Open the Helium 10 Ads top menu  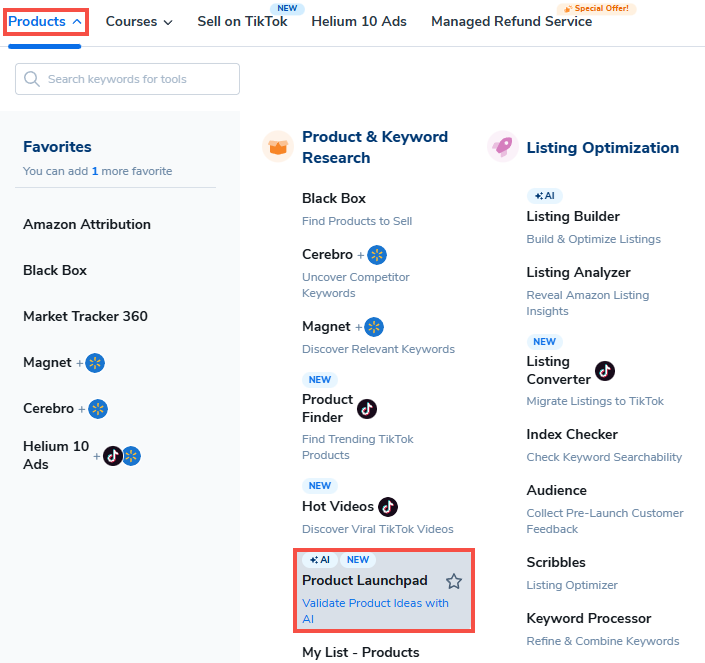click(x=361, y=21)
